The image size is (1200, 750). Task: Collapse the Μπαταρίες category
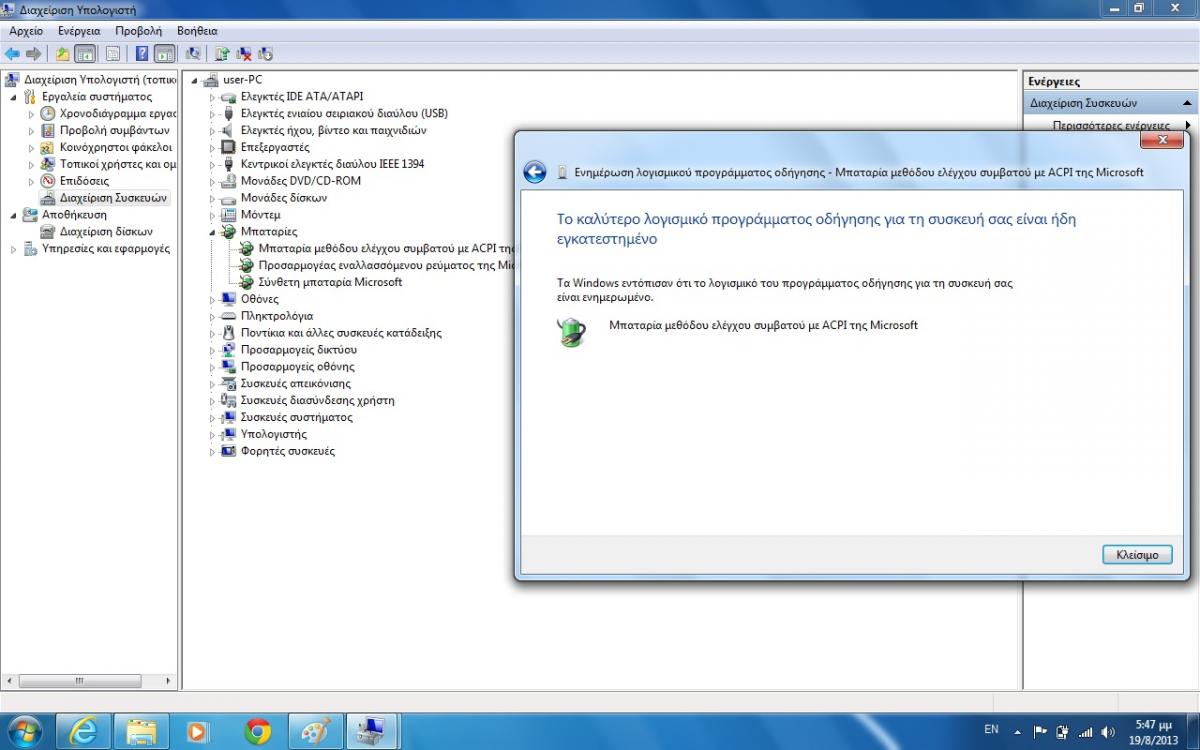tap(213, 232)
